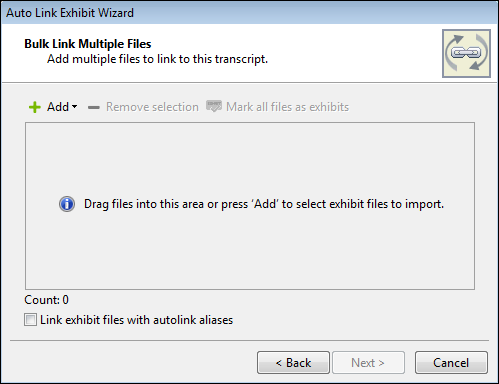The height and width of the screenshot is (384, 499).
Task: Click the blue info icon in drop area
Action: [x=67, y=204]
